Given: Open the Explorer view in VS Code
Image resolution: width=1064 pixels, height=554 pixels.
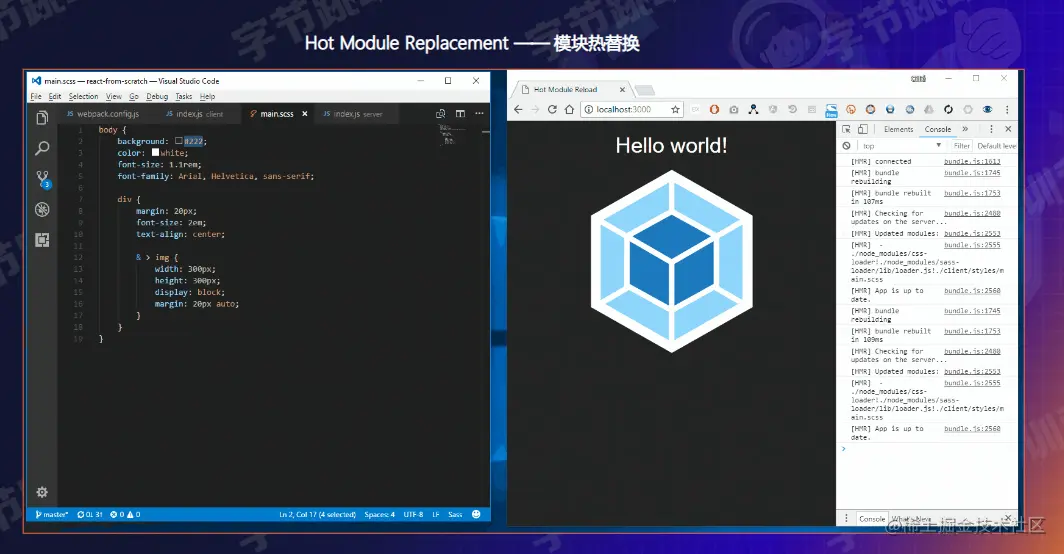Looking at the screenshot, I should [x=42, y=118].
